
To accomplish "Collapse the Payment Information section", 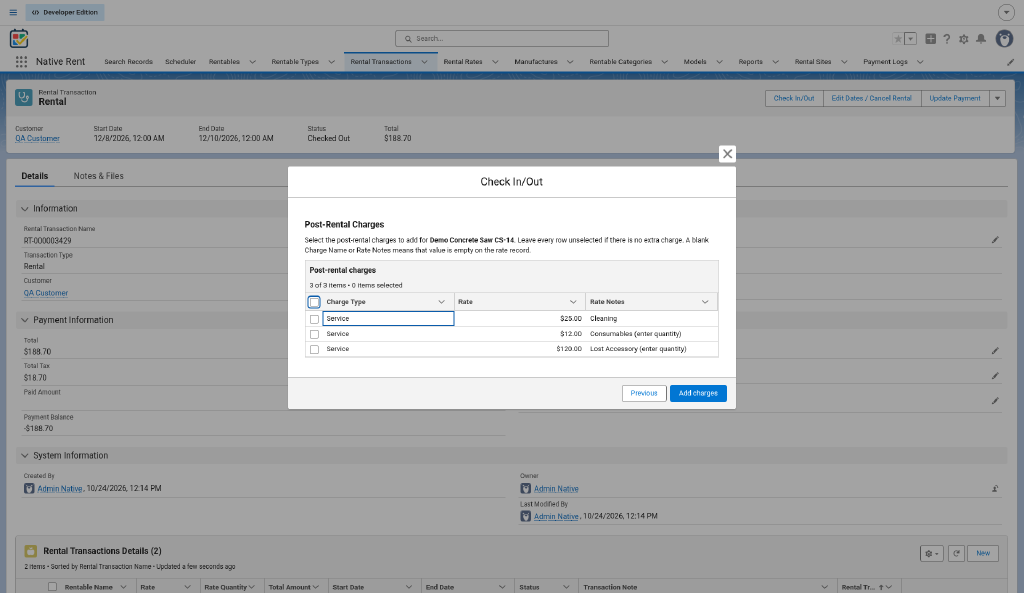I will point(25,320).
